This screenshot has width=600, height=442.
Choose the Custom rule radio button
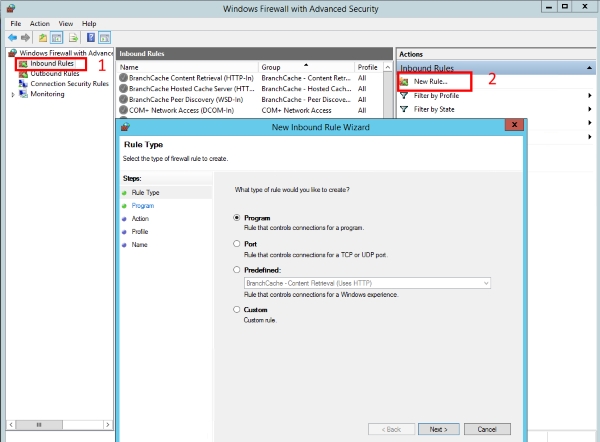[x=237, y=310]
